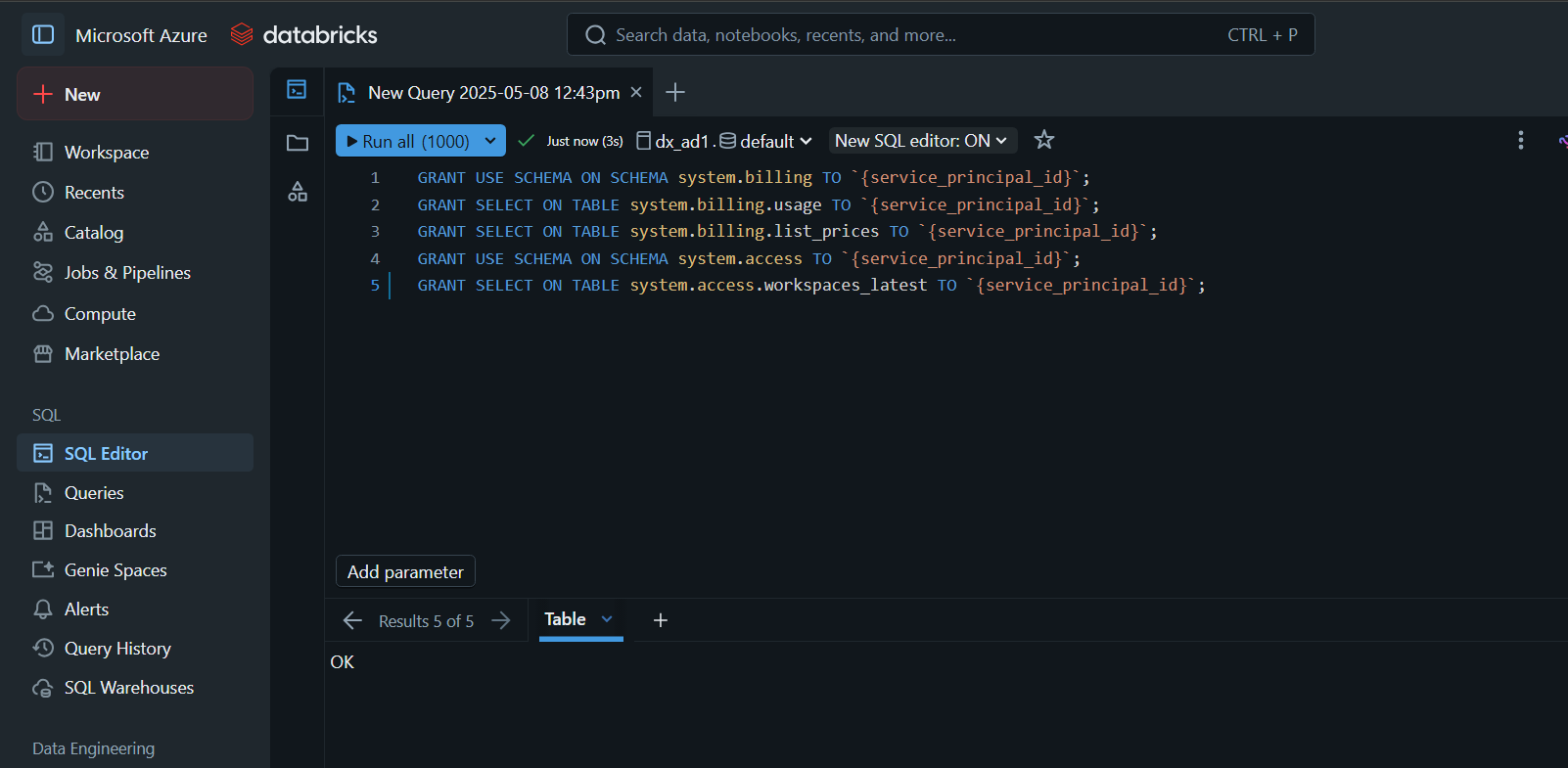
Task: Open the folder browser icon
Action: click(x=298, y=143)
